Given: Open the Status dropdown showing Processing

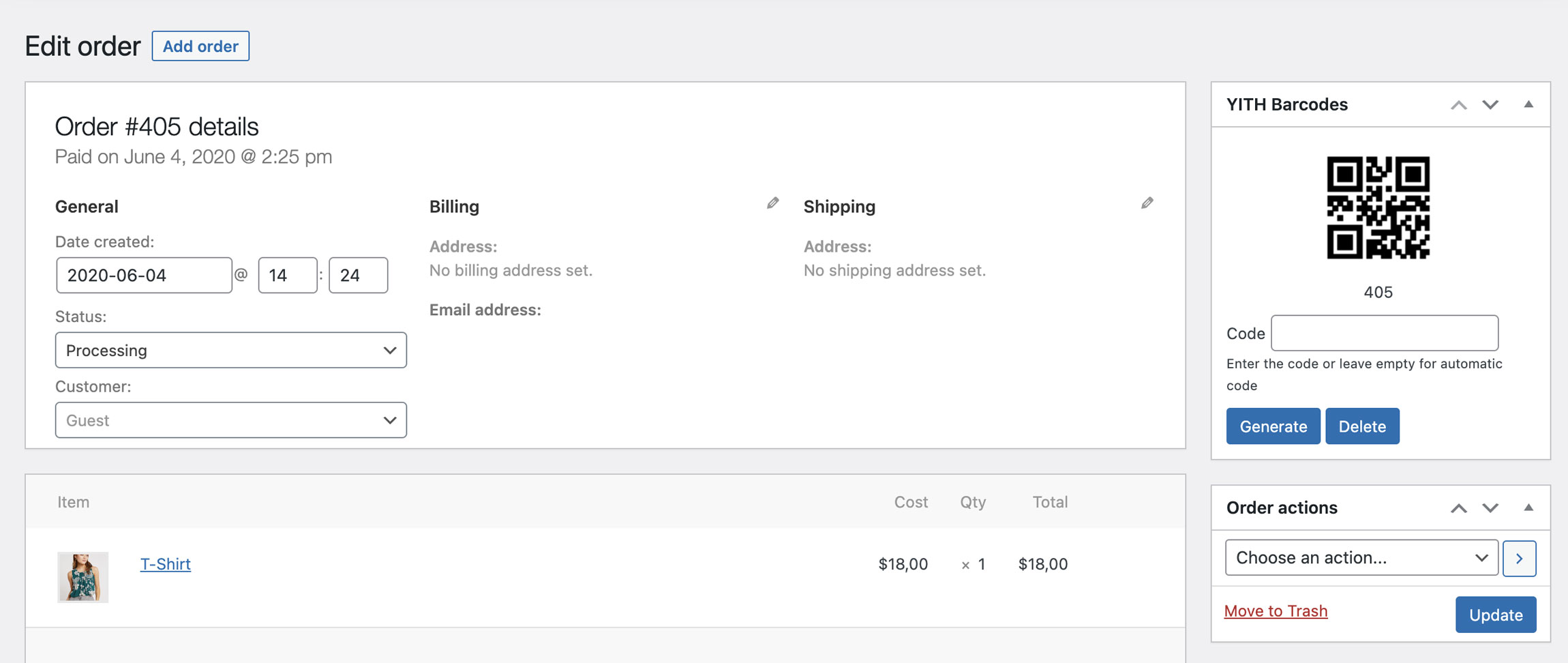Looking at the screenshot, I should pos(230,351).
